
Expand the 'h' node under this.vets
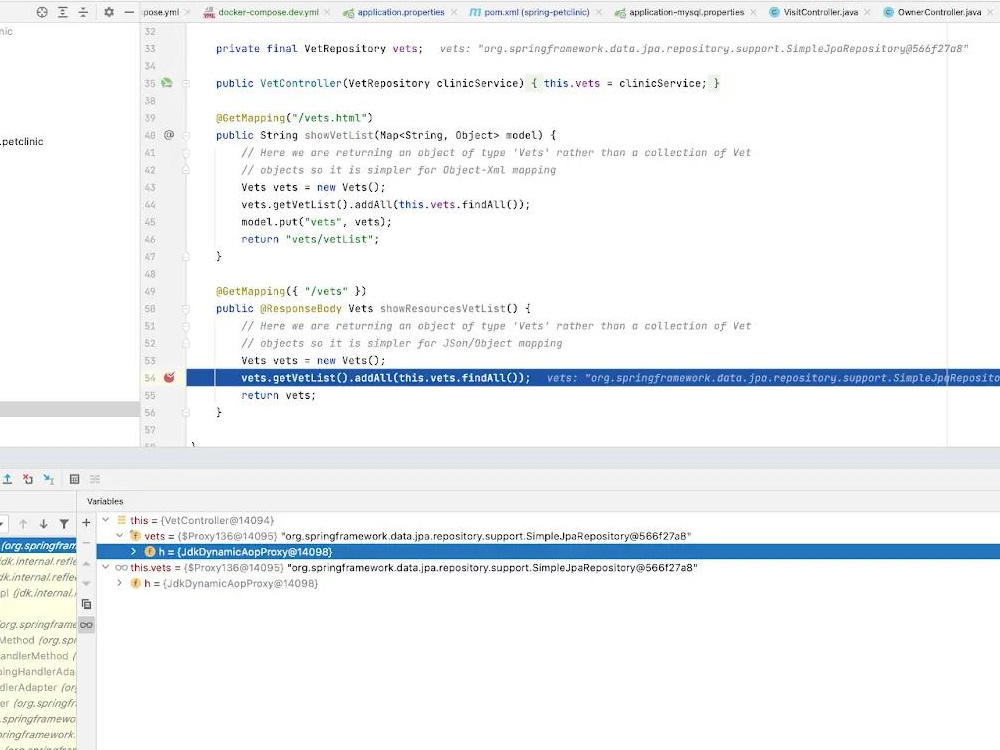119,583
